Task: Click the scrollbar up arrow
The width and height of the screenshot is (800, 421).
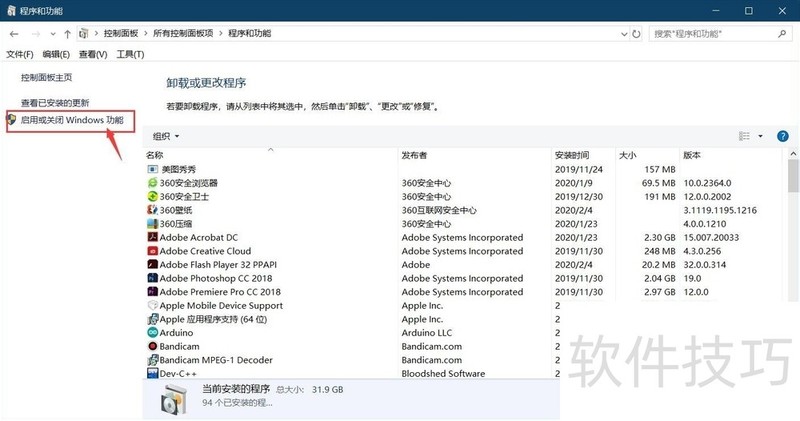Action: (x=793, y=154)
